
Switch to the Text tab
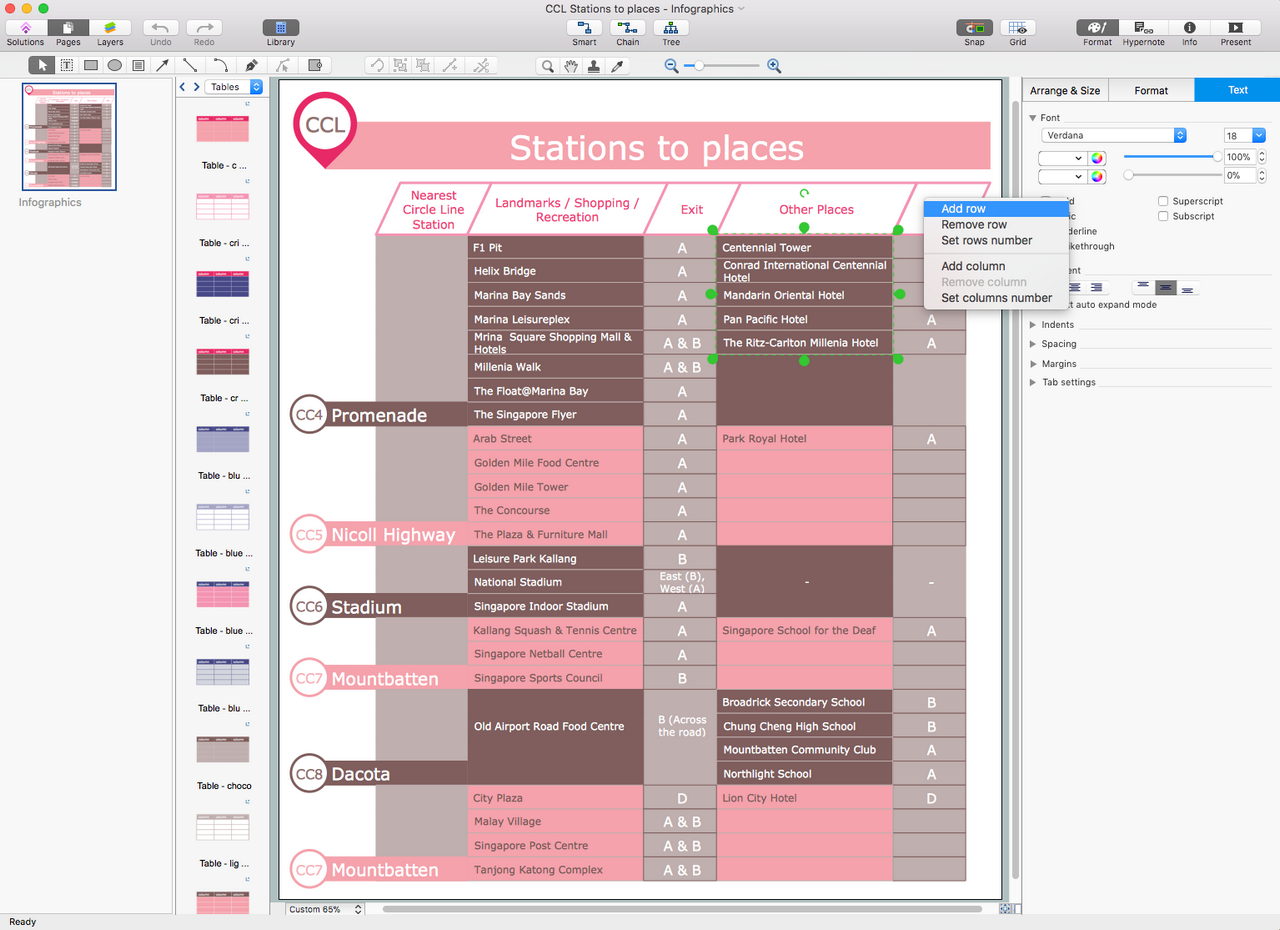pos(1238,90)
